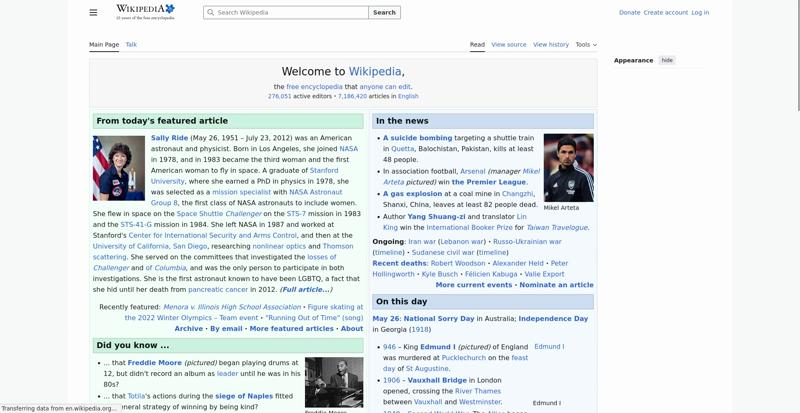Click the Log in link

700,13
